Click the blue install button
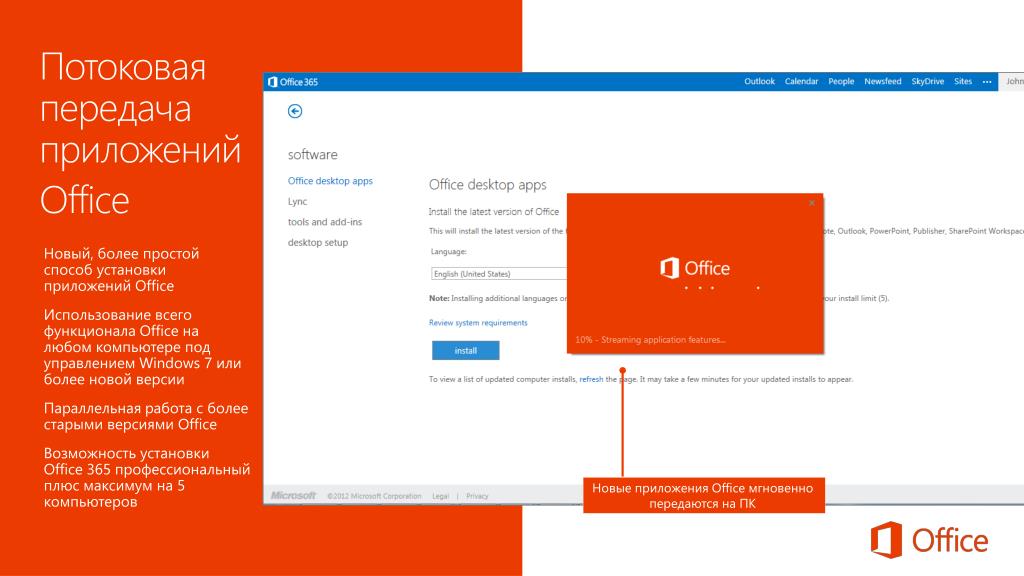 [x=466, y=351]
